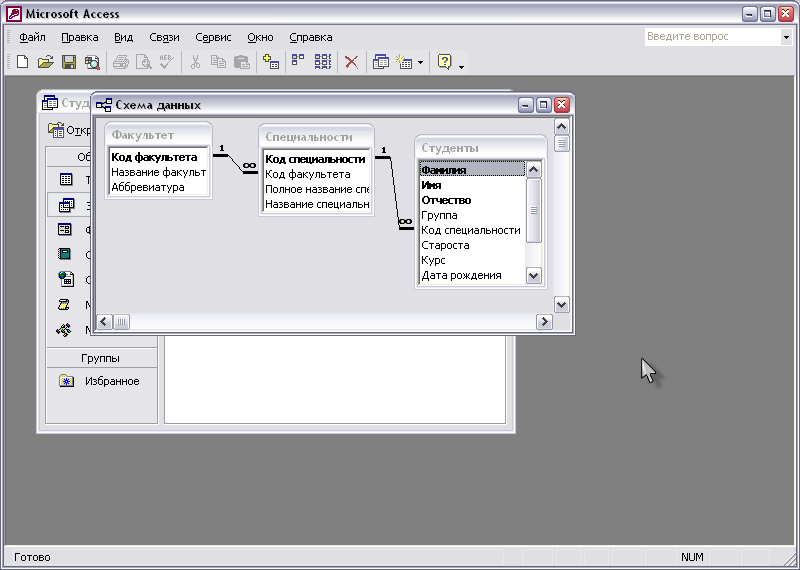Click the Spelling check icon
The image size is (800, 570).
coord(167,62)
